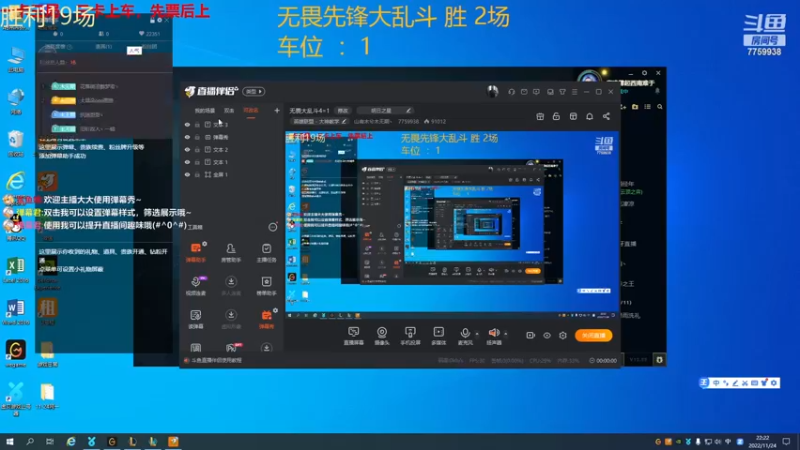Click the share icon above preview

pyautogui.click(x=606, y=116)
